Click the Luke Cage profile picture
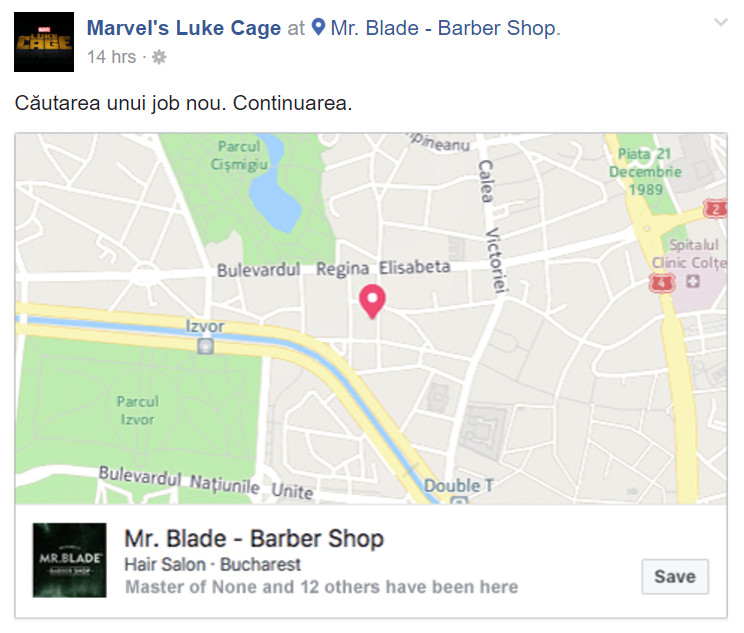This screenshot has width=744, height=633. click(44, 42)
